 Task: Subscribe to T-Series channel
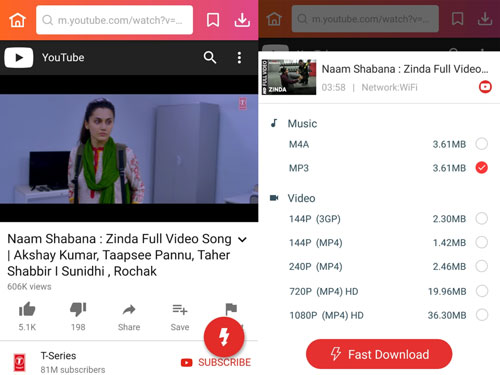click(x=216, y=362)
